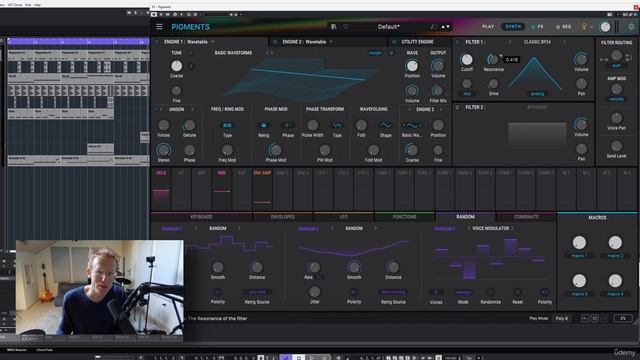The height and width of the screenshot is (360, 640).
Task: Click the lightbulb sound design tips icon
Action: [x=584, y=27]
